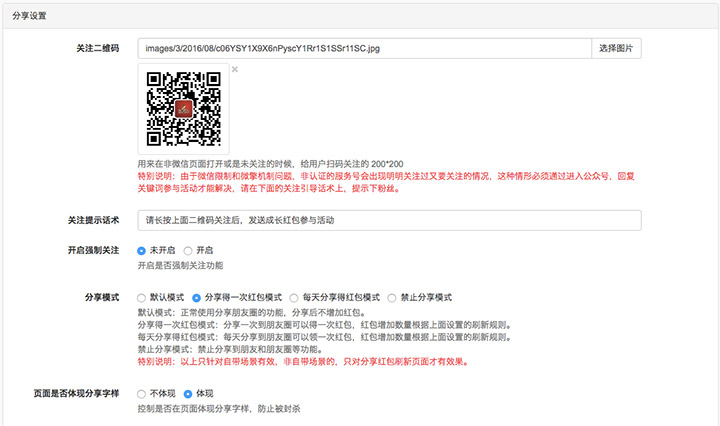Click the hint text 开启是否强制关注功能
This screenshot has width=720, height=426.
pos(180,265)
